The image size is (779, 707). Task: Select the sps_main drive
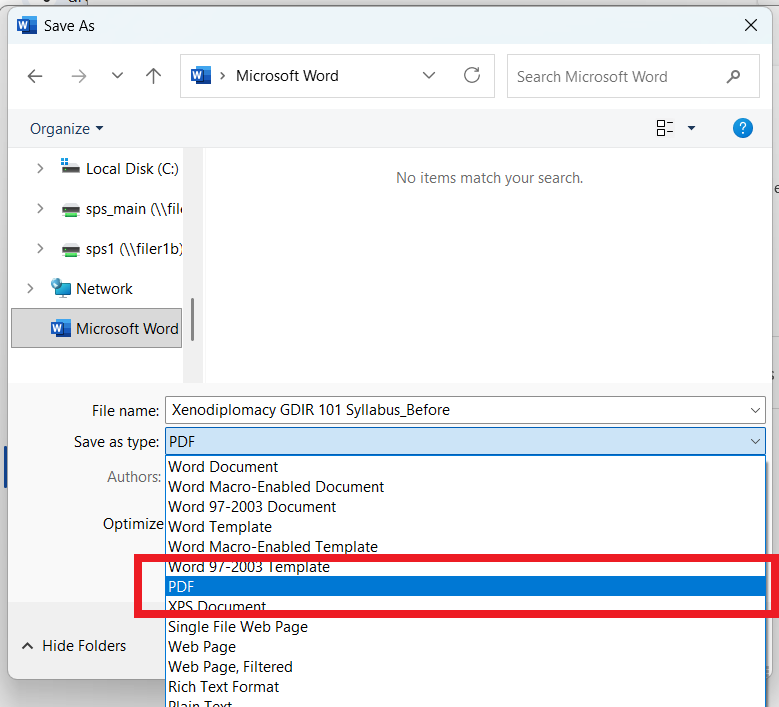(x=134, y=209)
